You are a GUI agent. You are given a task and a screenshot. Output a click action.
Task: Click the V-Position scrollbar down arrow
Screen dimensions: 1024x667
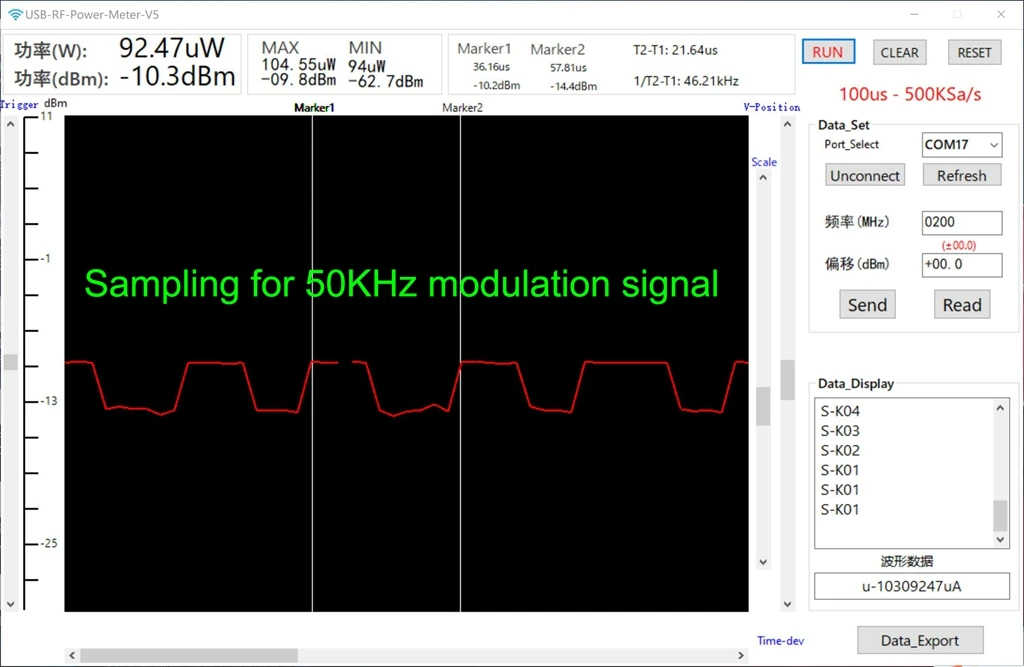point(787,603)
